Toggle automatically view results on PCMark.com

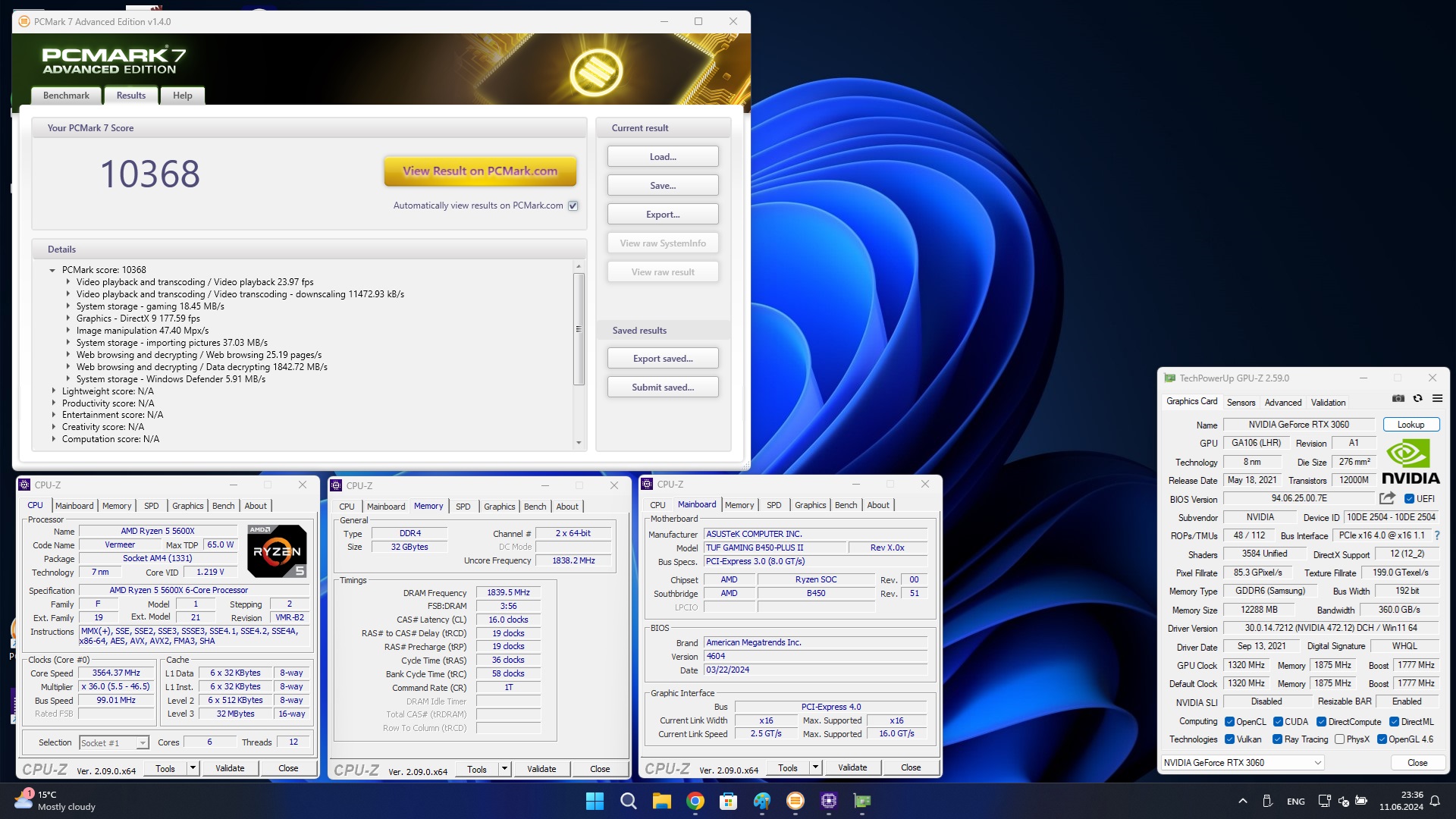tap(573, 206)
